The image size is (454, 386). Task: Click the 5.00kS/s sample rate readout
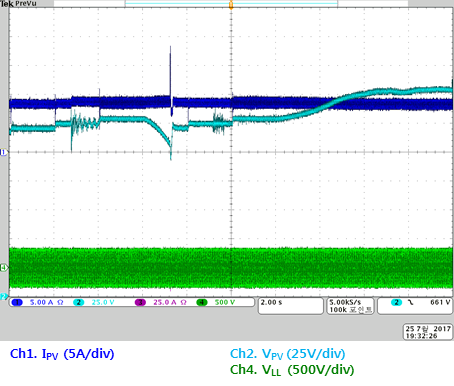345,302
